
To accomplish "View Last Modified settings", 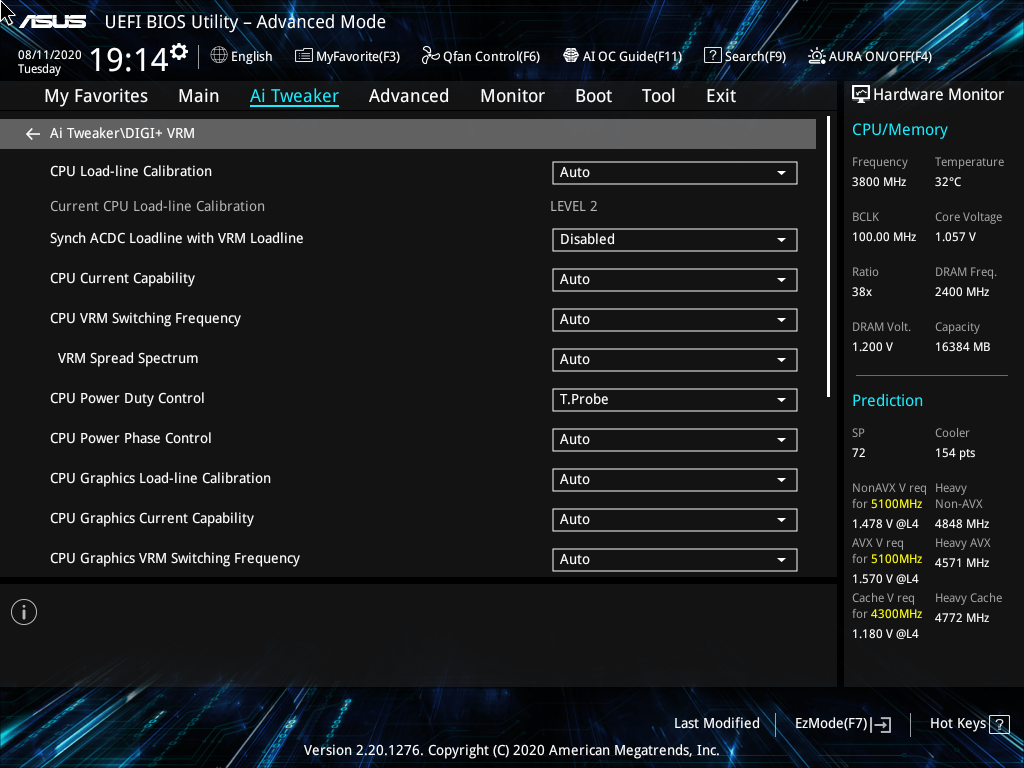I will point(716,724).
